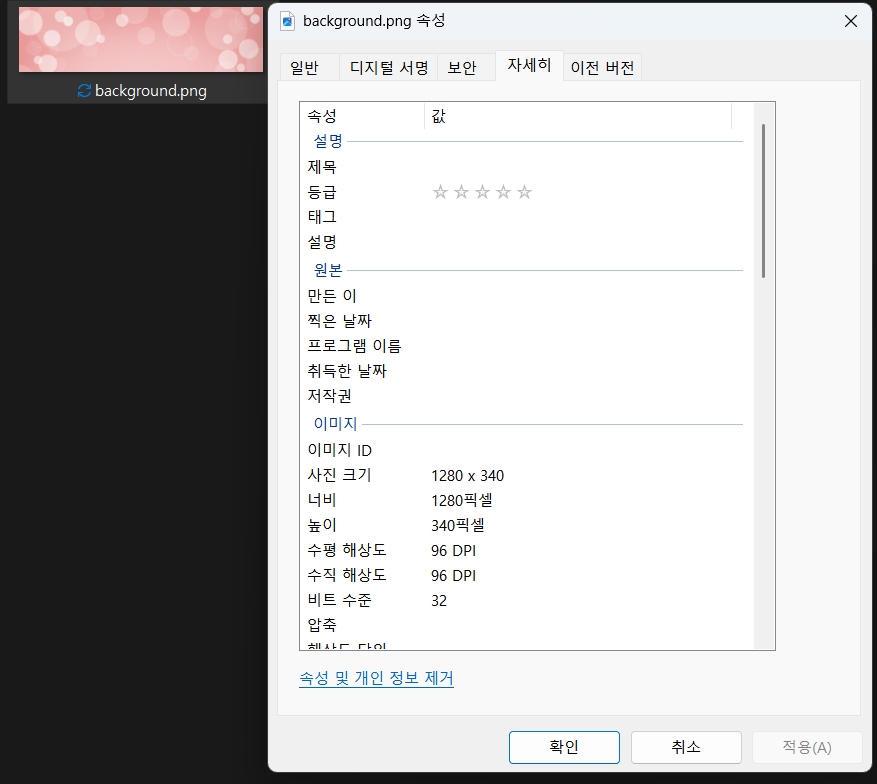Screen dimensions: 877x784
Task: Click the 값 column header
Action: [578, 116]
